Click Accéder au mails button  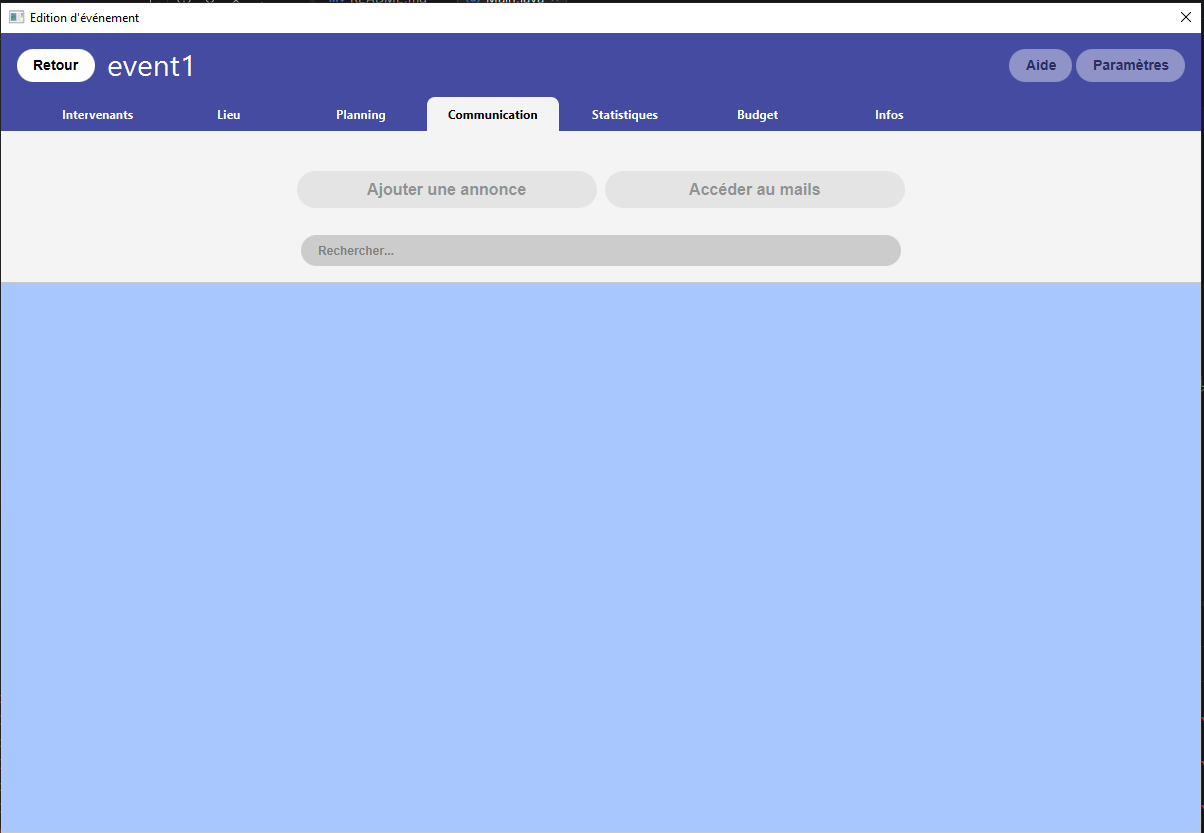pyautogui.click(x=755, y=190)
